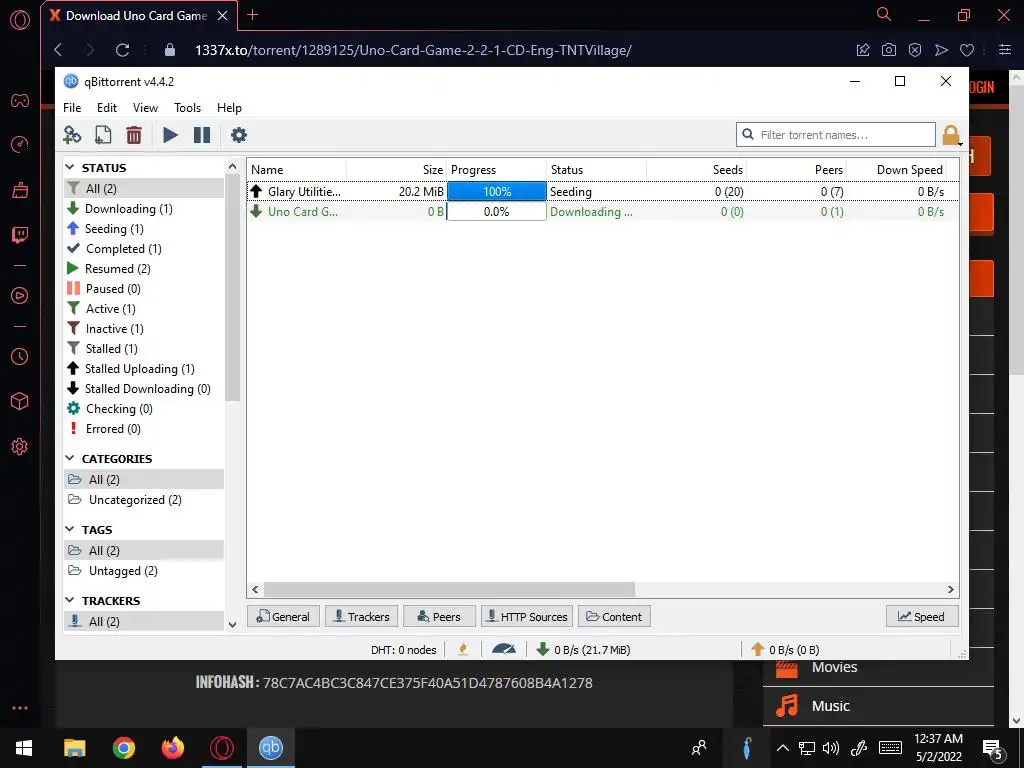1024x768 pixels.
Task: Switch to the Trackers tab
Action: (x=361, y=616)
